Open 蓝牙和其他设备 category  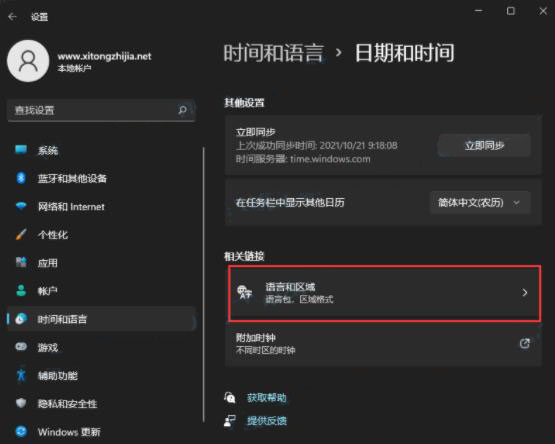(101, 178)
